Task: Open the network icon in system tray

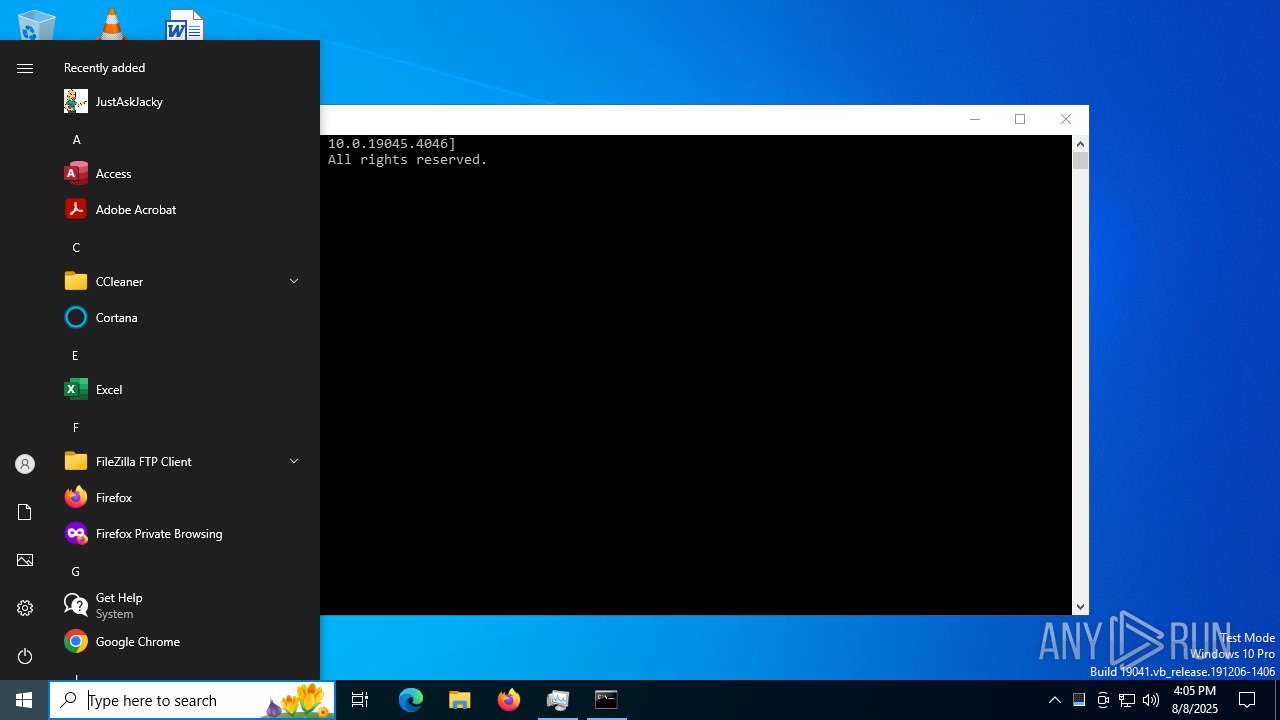Action: pos(1127,700)
